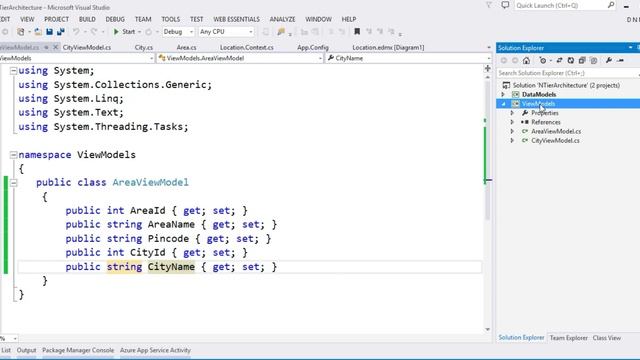Click Refresh icon in Solution Explorer

pos(571,60)
